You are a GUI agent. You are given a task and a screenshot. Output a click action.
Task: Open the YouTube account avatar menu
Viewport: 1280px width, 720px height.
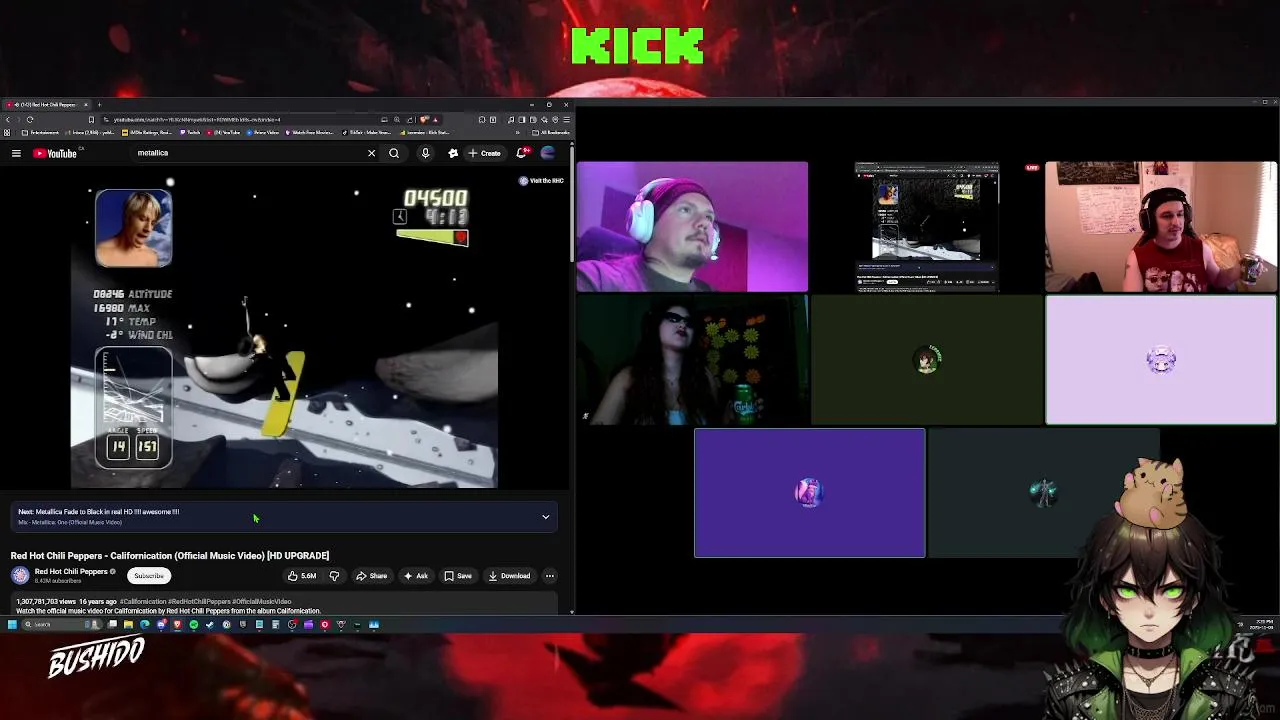tap(547, 153)
